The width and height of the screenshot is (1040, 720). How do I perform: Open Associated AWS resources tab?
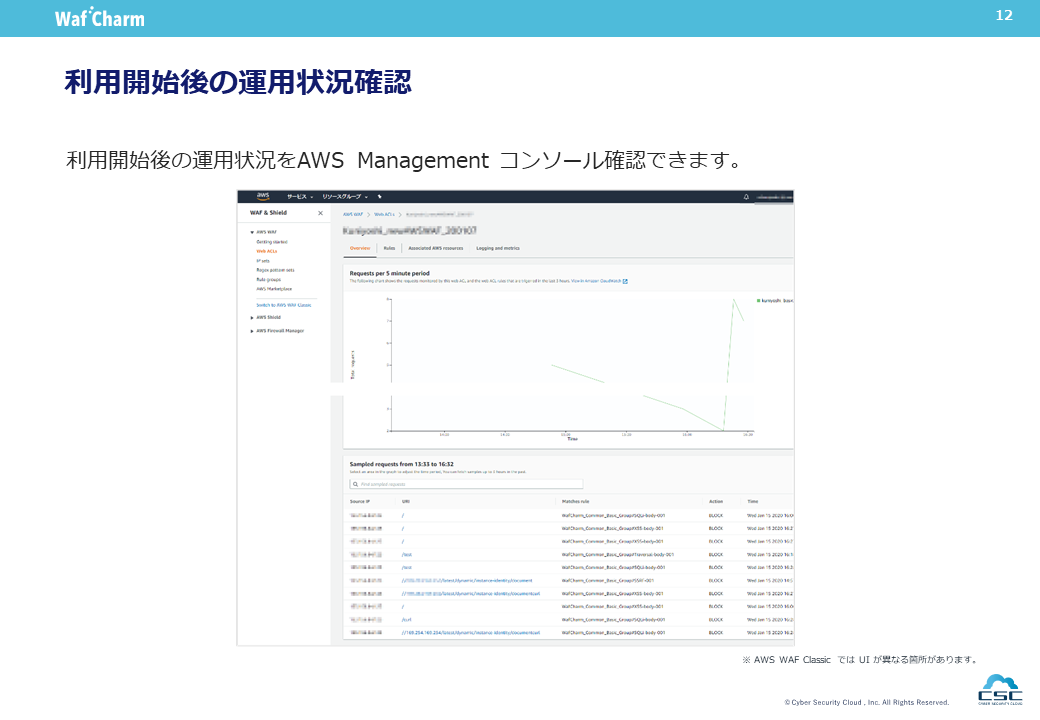coord(435,248)
